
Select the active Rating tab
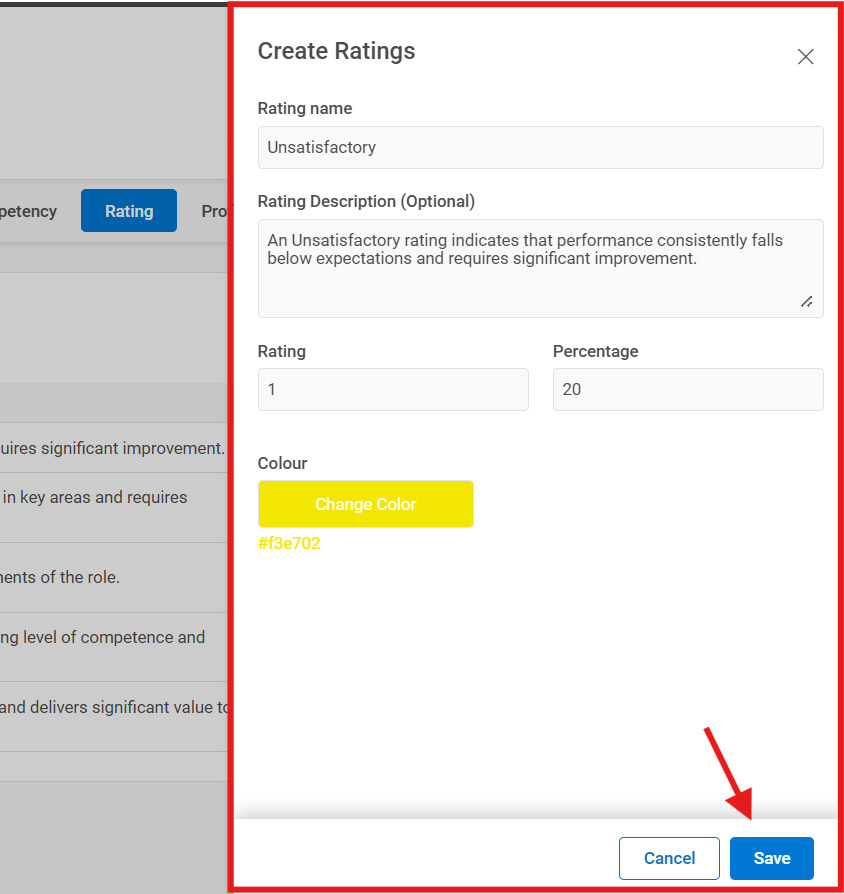pyautogui.click(x=128, y=211)
